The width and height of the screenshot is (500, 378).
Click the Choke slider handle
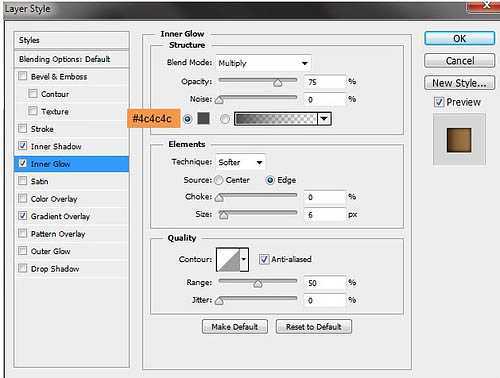point(219,198)
